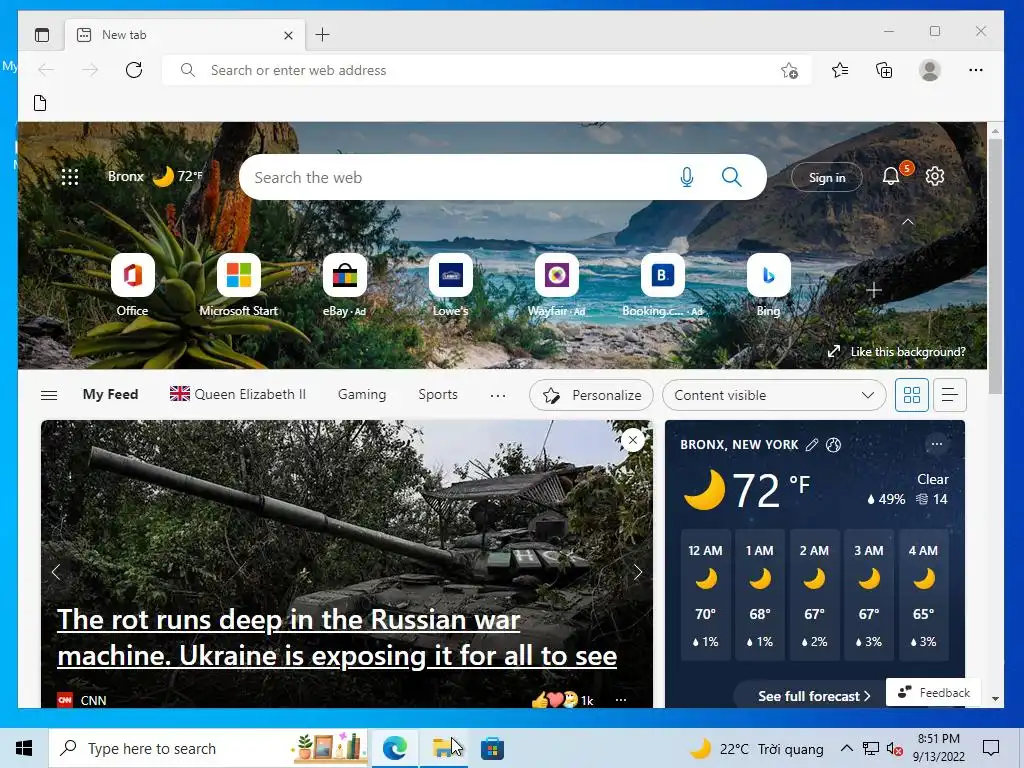Click the Bronx 72°F weather summary
The height and width of the screenshot is (768, 1024).
coord(155,176)
